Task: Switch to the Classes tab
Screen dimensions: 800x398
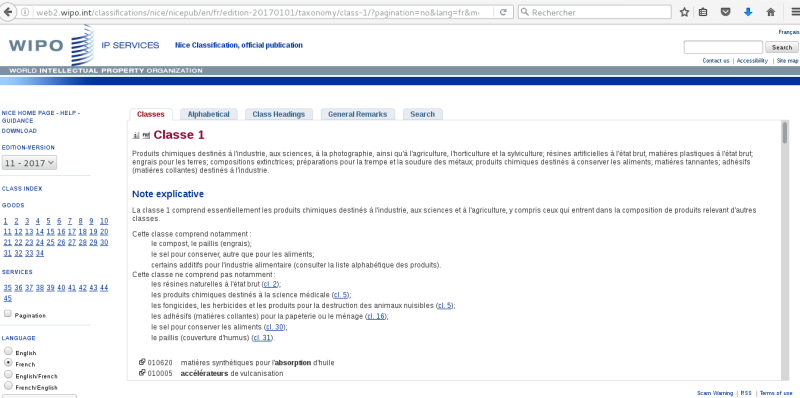Action: point(151,114)
